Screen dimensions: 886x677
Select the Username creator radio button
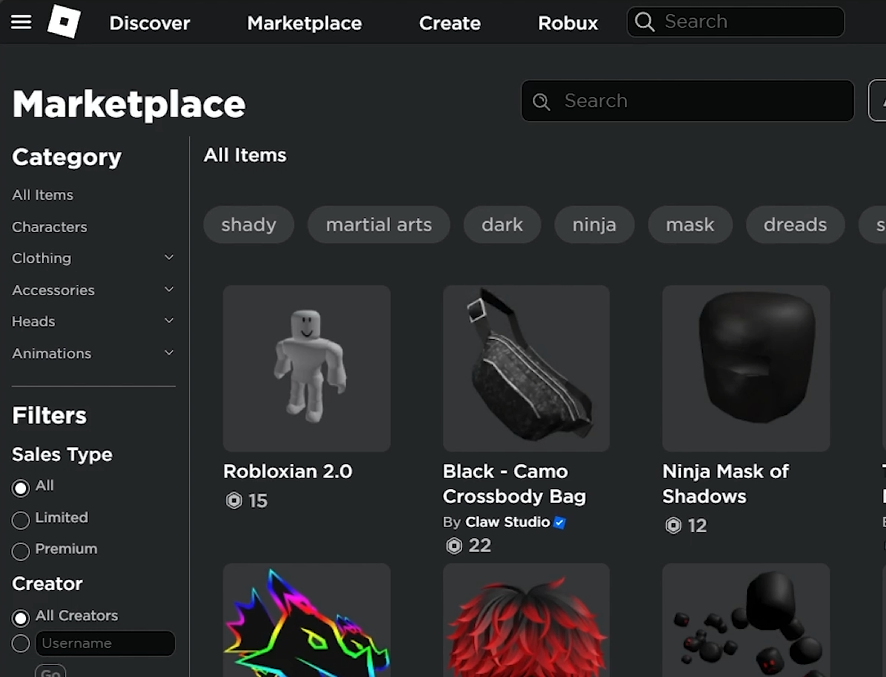(21, 643)
